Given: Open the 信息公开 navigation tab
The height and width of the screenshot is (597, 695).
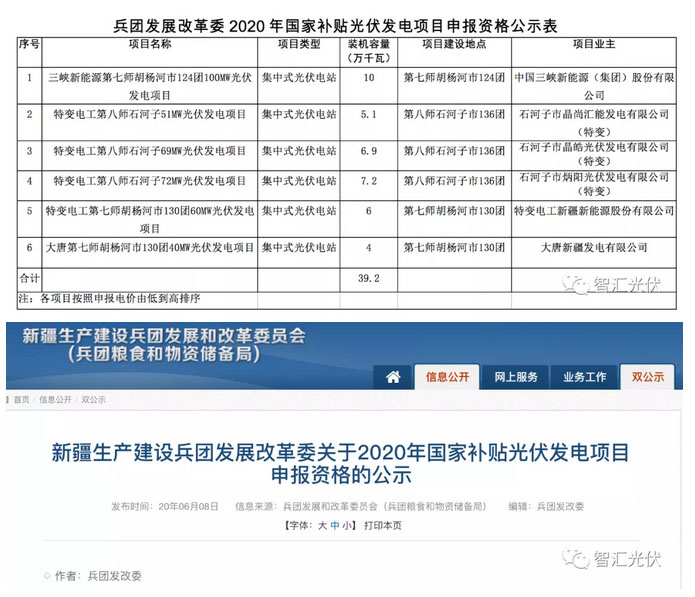Looking at the screenshot, I should (x=446, y=377).
